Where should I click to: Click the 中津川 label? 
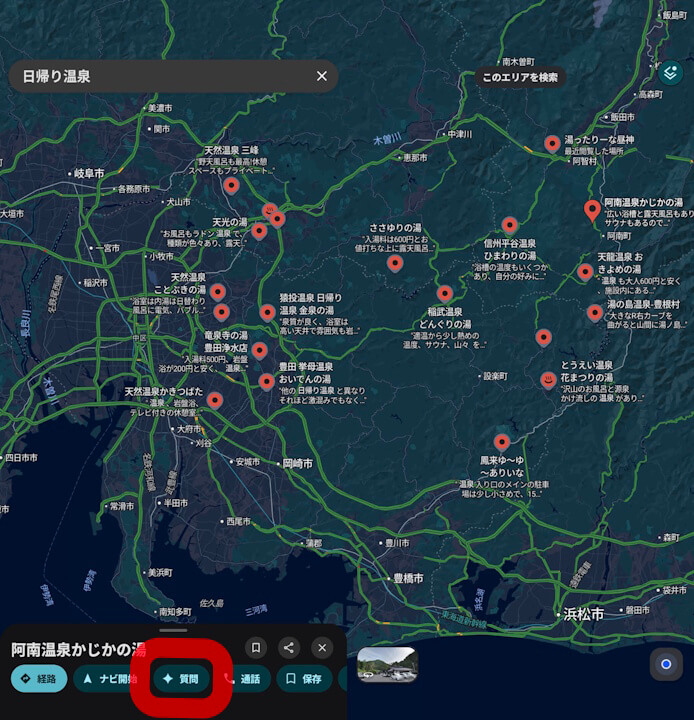pos(460,134)
